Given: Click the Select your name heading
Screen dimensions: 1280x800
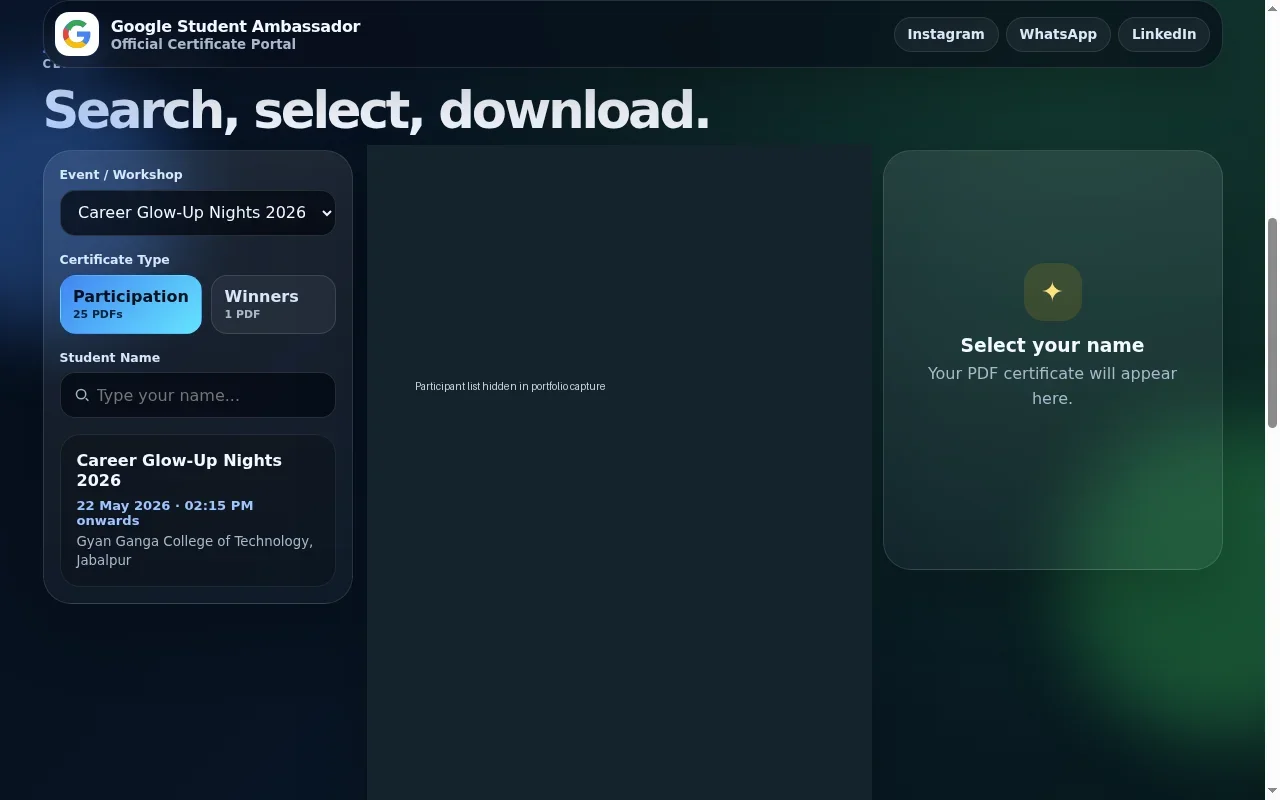Looking at the screenshot, I should point(1052,345).
